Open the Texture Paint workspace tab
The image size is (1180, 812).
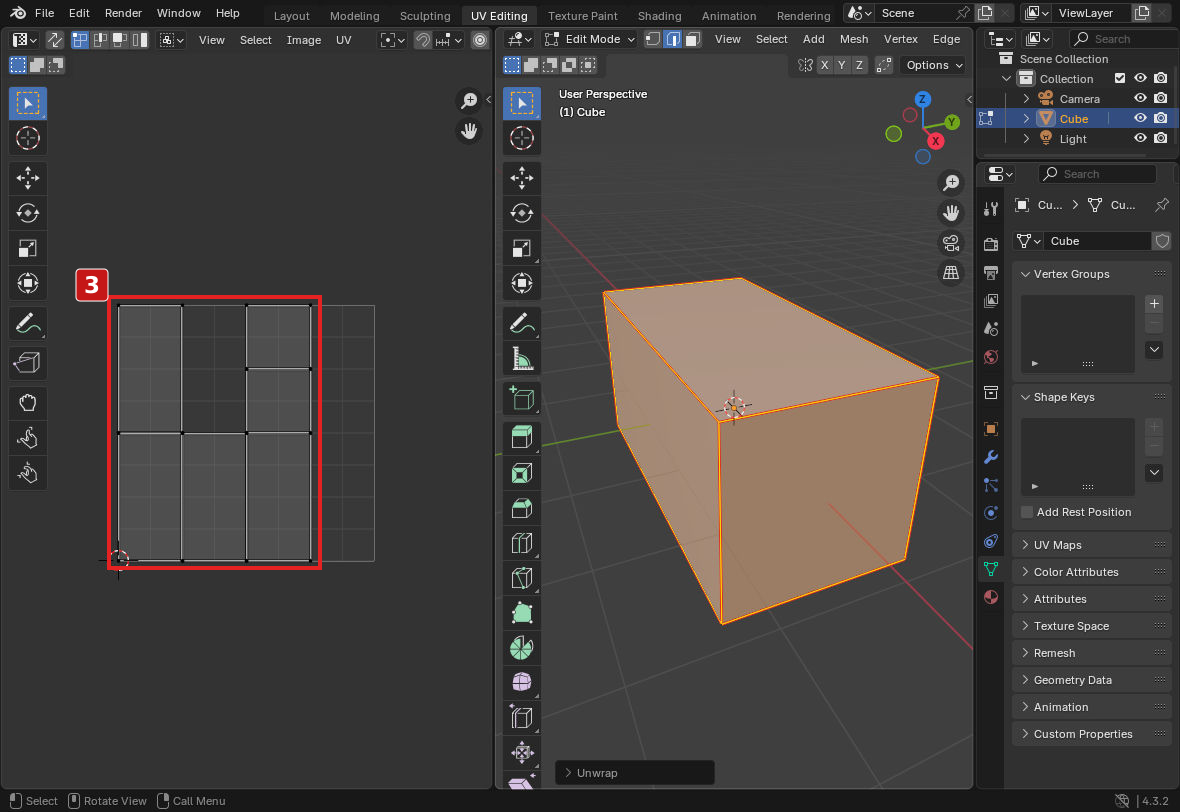click(x=582, y=15)
